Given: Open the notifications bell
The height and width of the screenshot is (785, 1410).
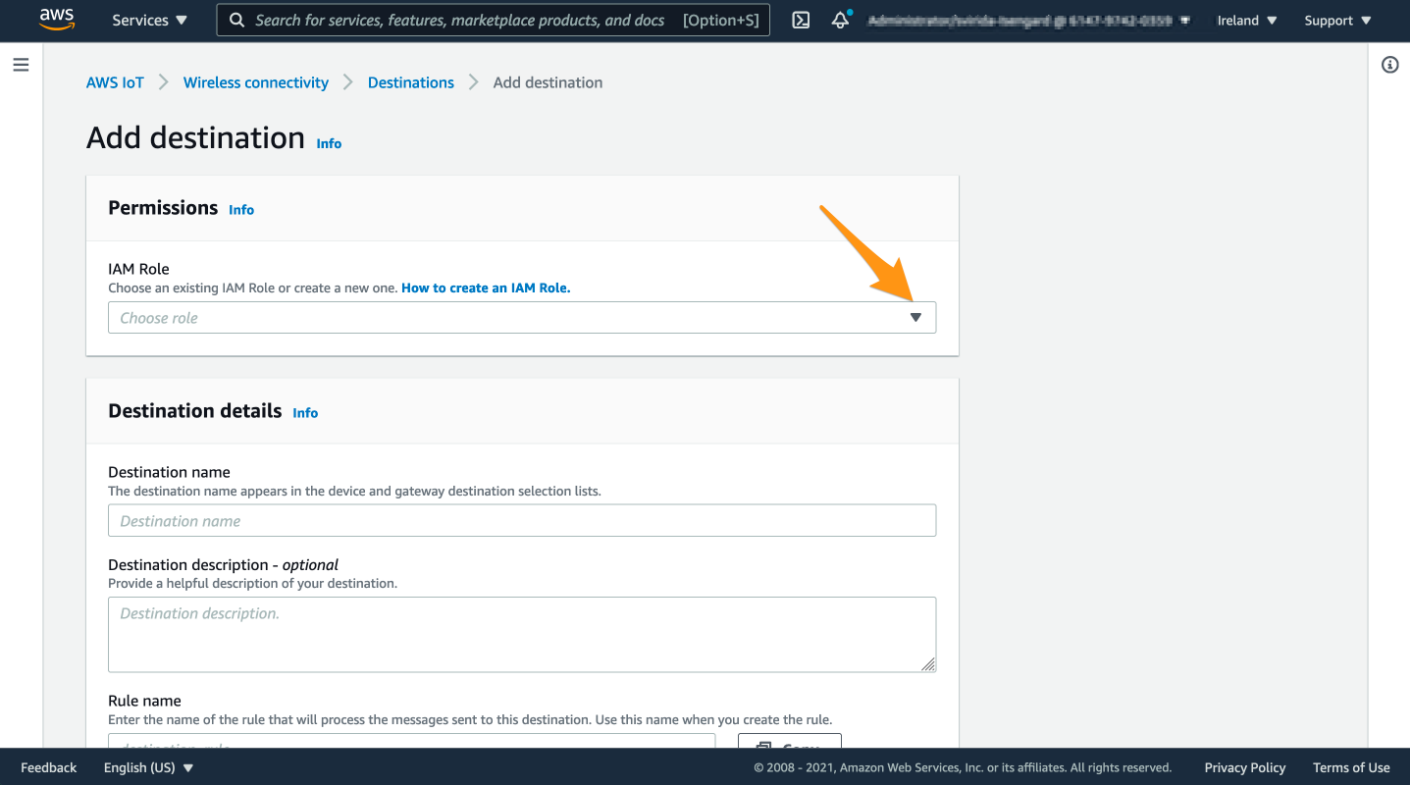Looking at the screenshot, I should pos(841,20).
